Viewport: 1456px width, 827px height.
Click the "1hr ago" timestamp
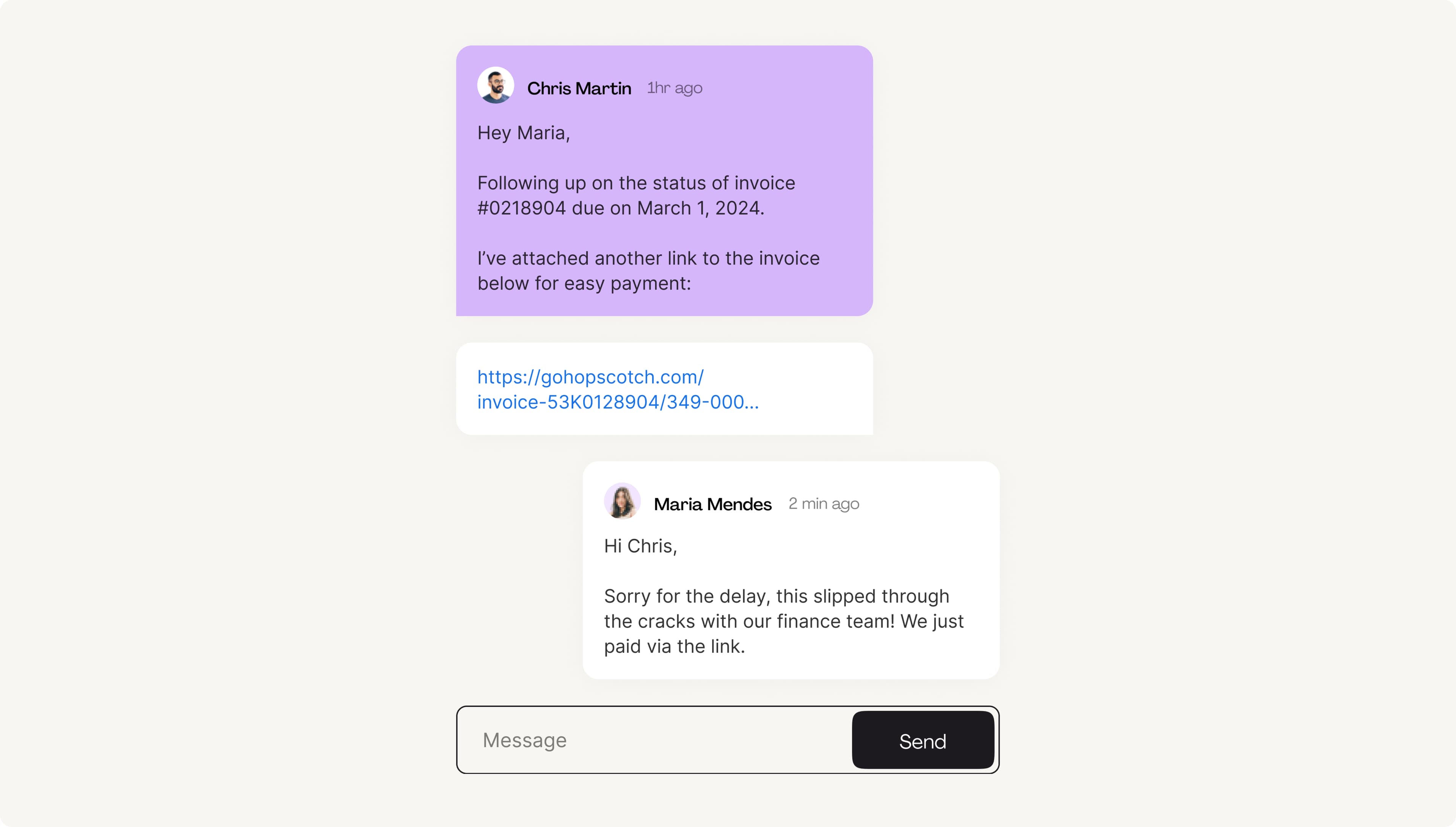[675, 88]
